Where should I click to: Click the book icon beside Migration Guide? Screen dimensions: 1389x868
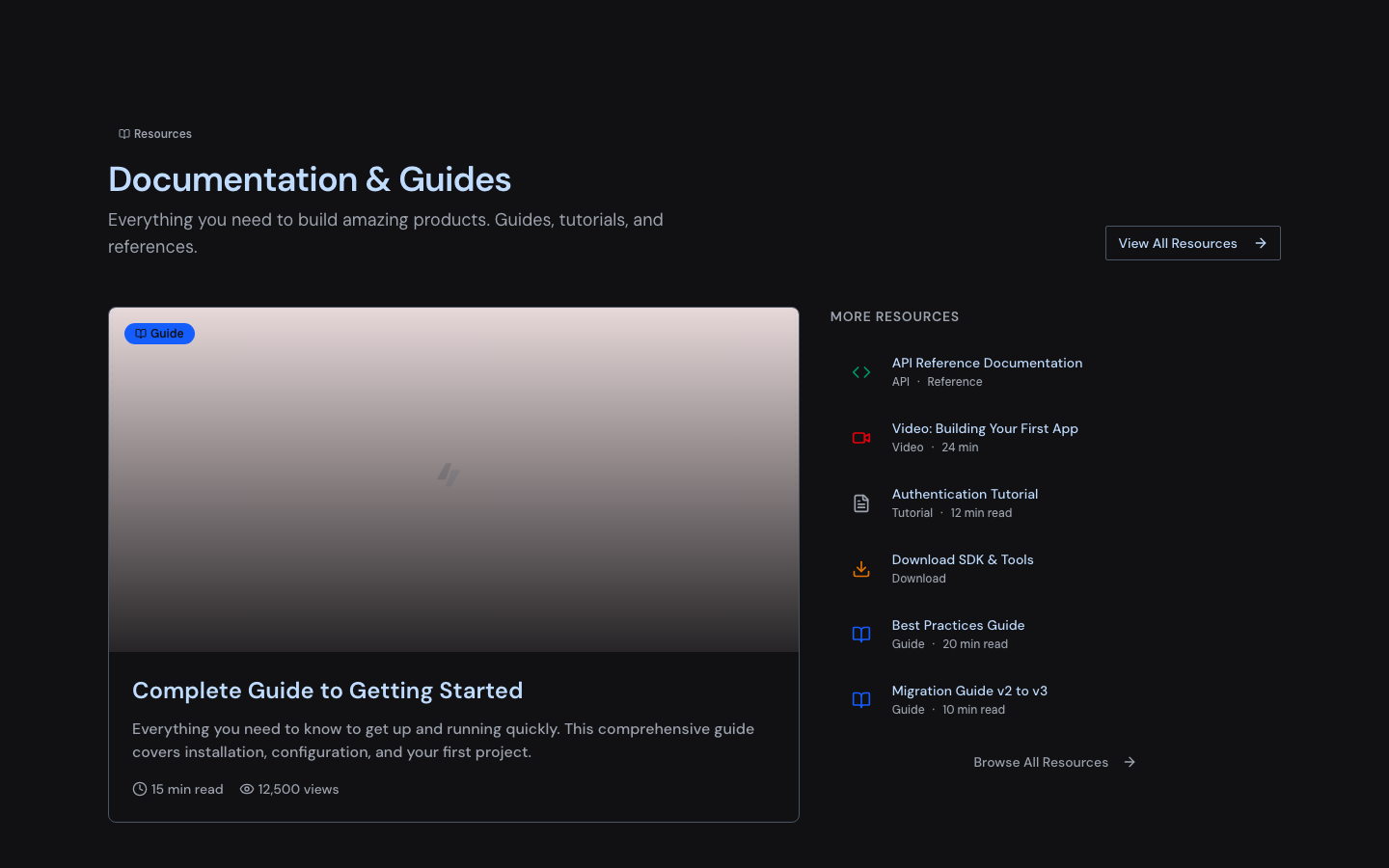pyautogui.click(x=861, y=700)
